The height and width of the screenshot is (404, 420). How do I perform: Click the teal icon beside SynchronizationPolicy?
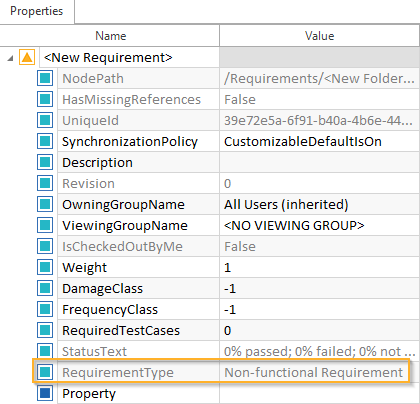click(x=45, y=141)
